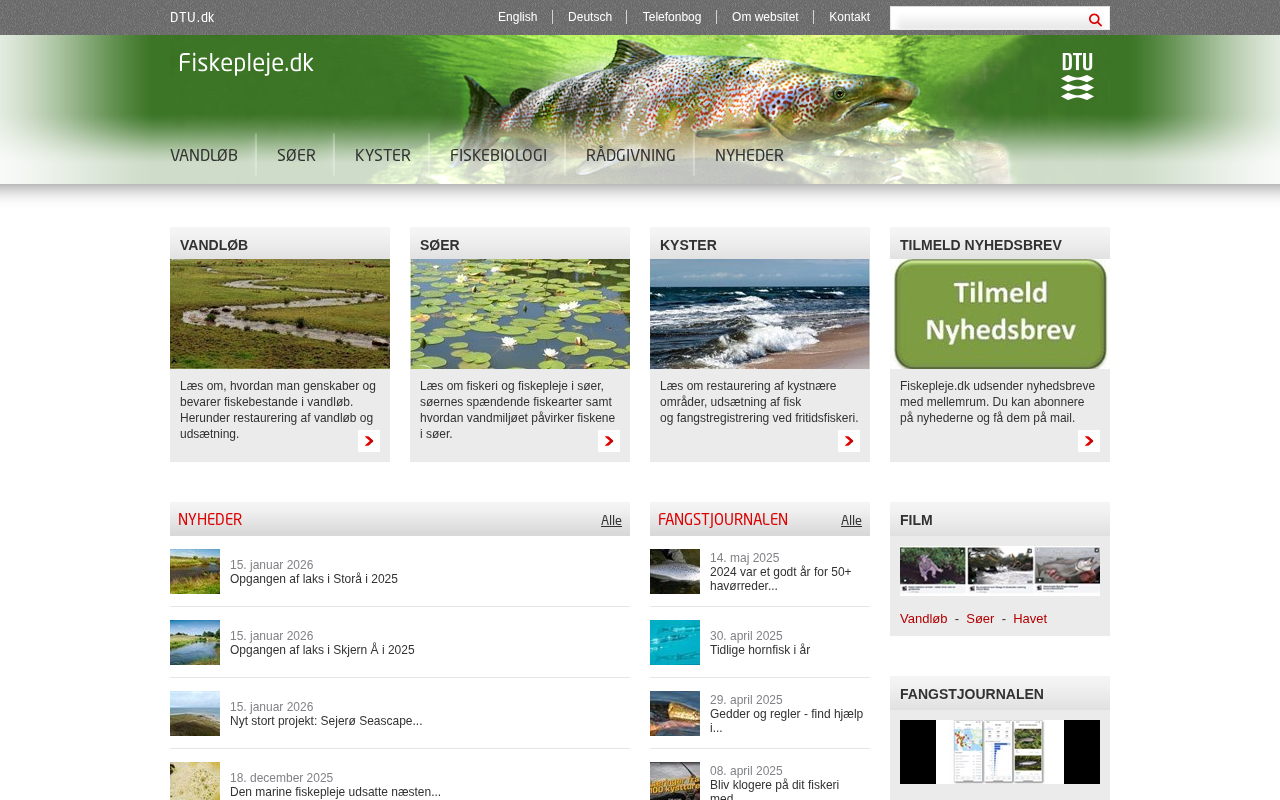Image resolution: width=1280 pixels, height=800 pixels.
Task: Open article Tidlige hornfisk i år
Action: (x=760, y=650)
